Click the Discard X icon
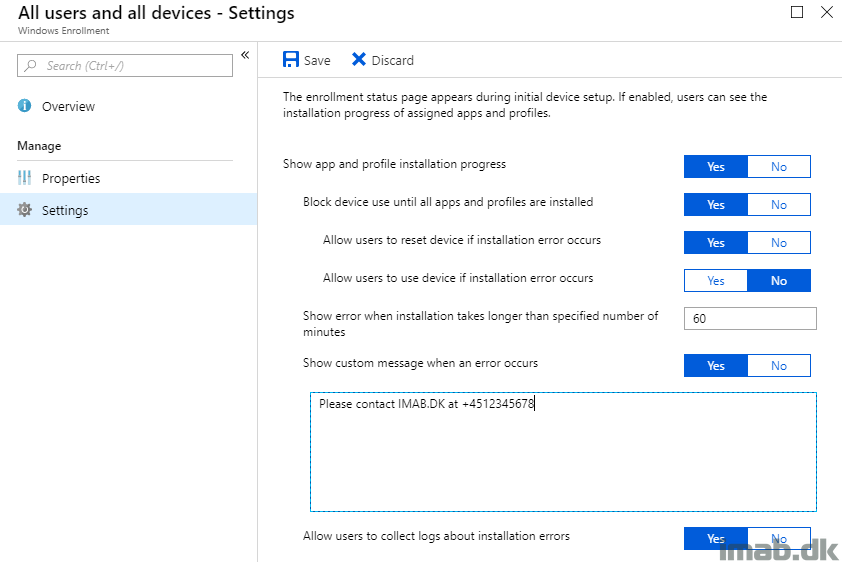 coord(359,59)
